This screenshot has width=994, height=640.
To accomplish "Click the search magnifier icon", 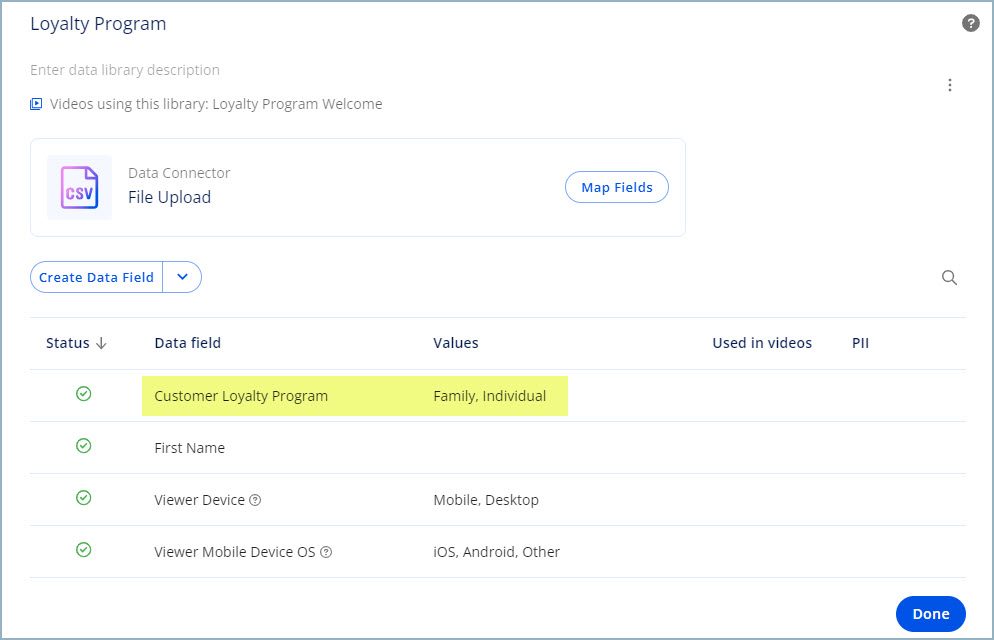I will coord(949,278).
